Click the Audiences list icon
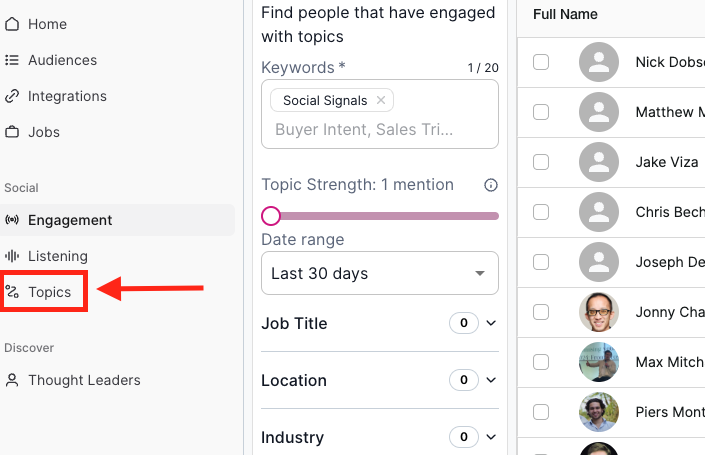Screen dimensions: 705x455 [12, 60]
